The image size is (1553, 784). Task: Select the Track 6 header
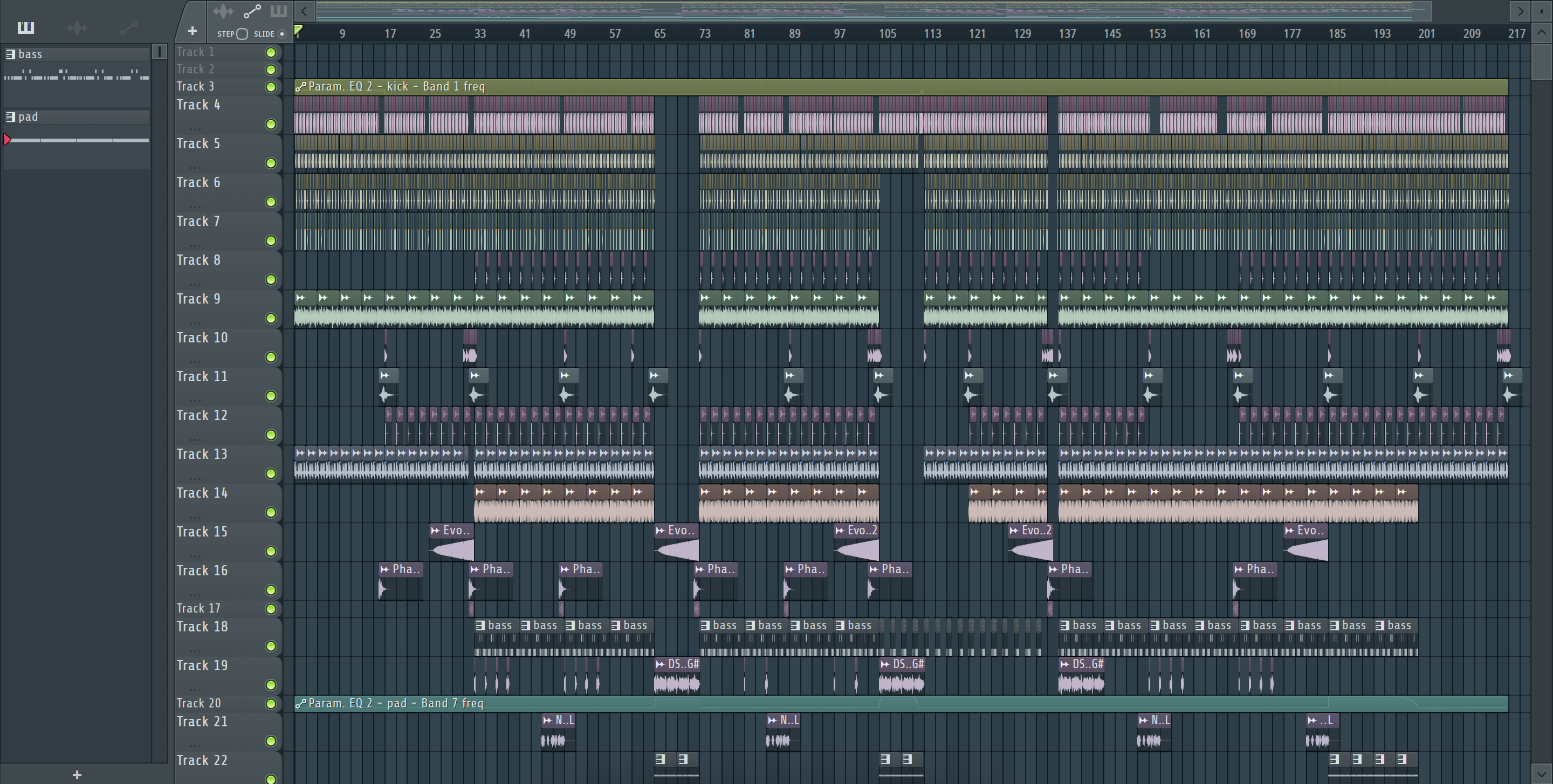[228, 192]
